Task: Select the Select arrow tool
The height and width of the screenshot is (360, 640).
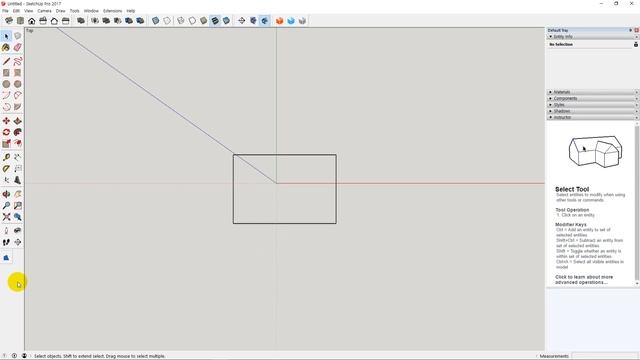Action: coord(6,36)
